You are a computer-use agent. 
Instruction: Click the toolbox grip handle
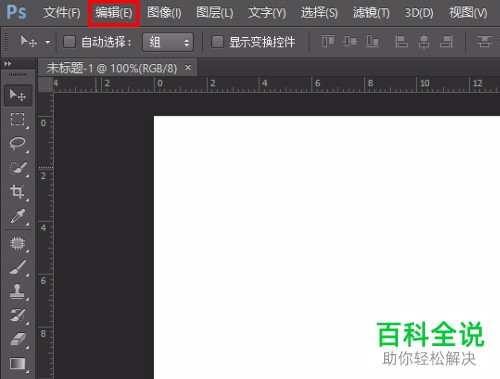(18, 75)
